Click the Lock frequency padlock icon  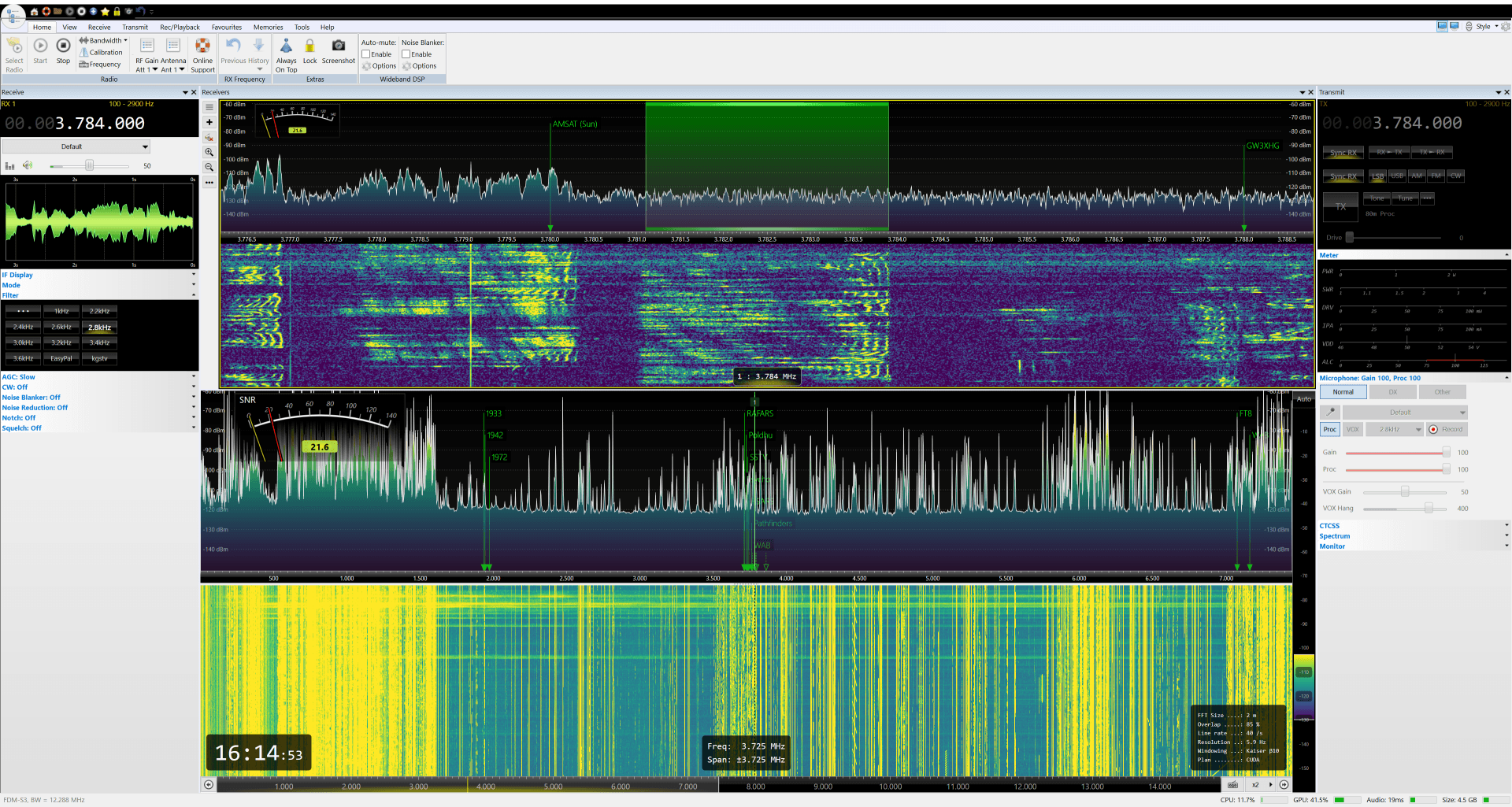click(310, 46)
